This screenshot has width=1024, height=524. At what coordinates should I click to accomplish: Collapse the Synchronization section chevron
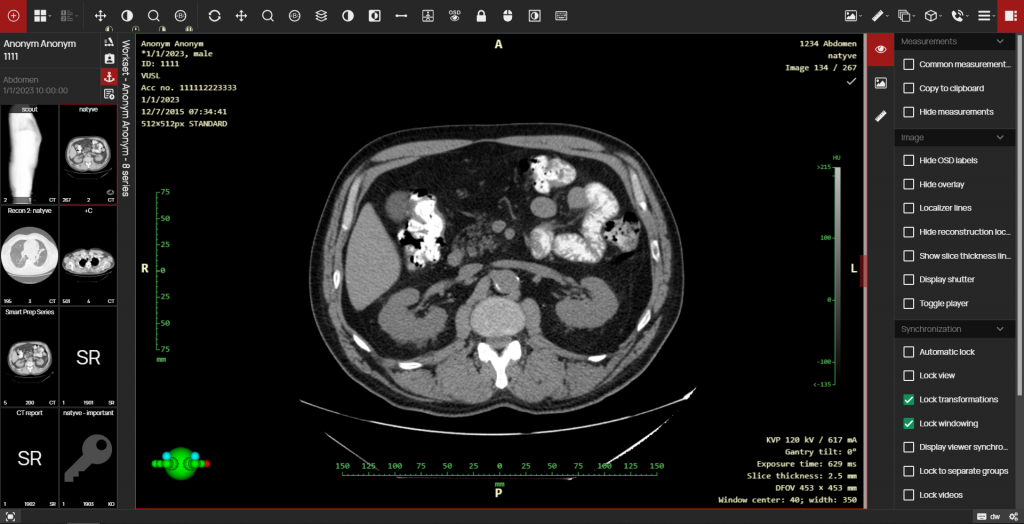pyautogui.click(x=1000, y=329)
